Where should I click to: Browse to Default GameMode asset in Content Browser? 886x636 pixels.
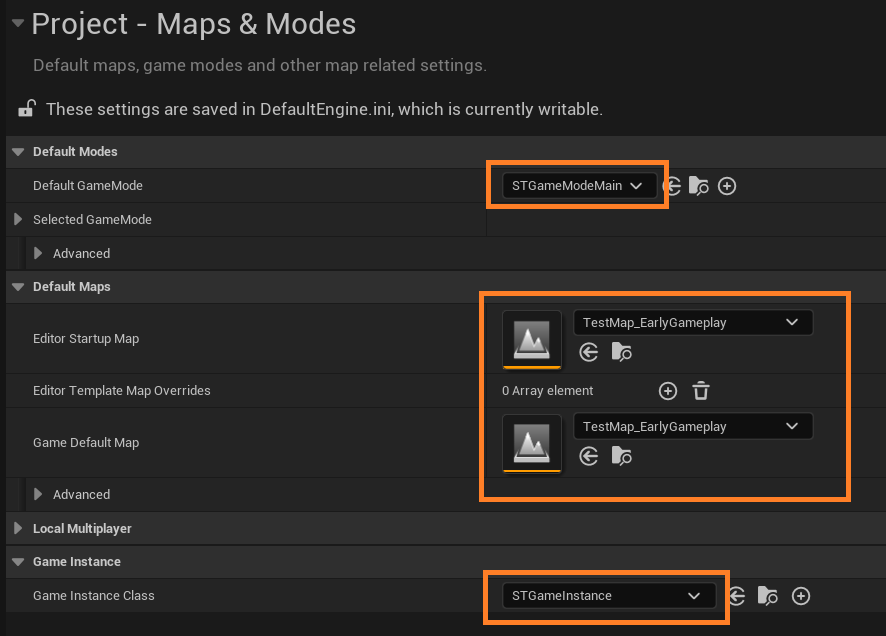699,186
